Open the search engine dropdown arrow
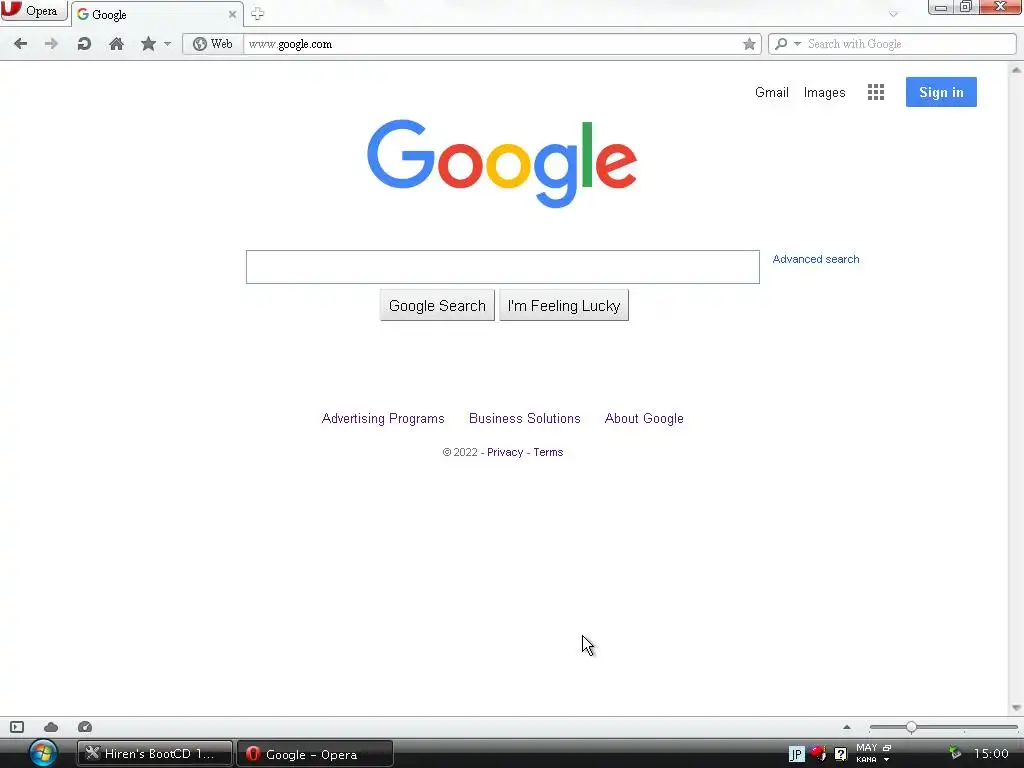This screenshot has width=1024, height=768. pos(797,44)
